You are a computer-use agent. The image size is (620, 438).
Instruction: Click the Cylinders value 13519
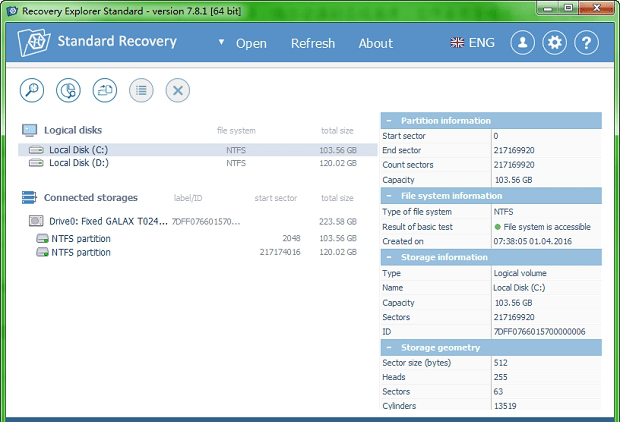(x=505, y=406)
